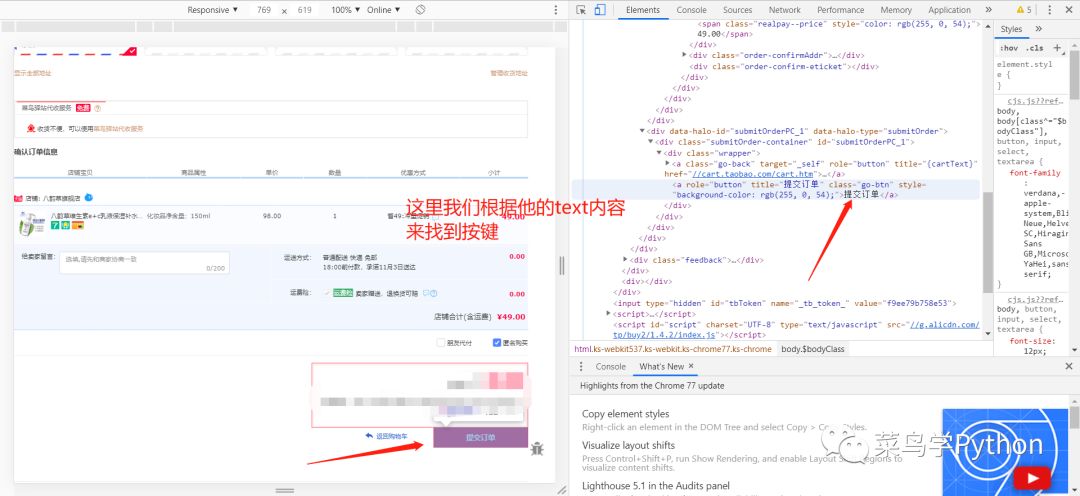
Task: Expand the feedback div node
Action: tap(625, 260)
